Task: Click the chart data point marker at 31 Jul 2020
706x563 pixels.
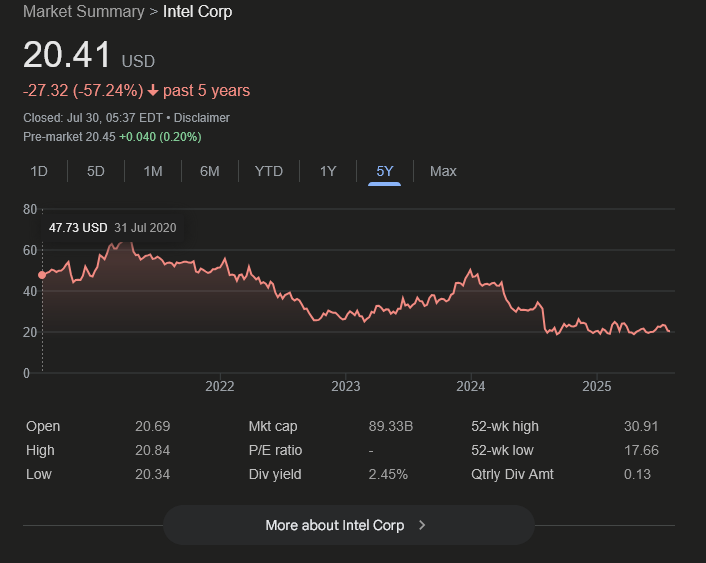Action: pos(42,275)
